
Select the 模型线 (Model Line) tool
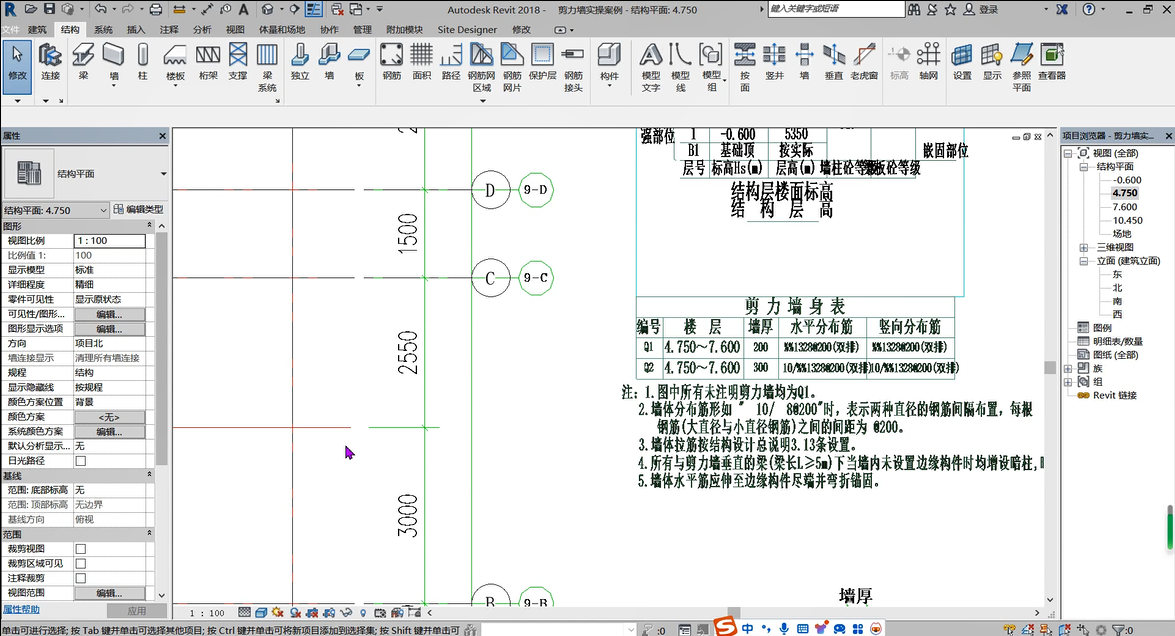(x=680, y=67)
